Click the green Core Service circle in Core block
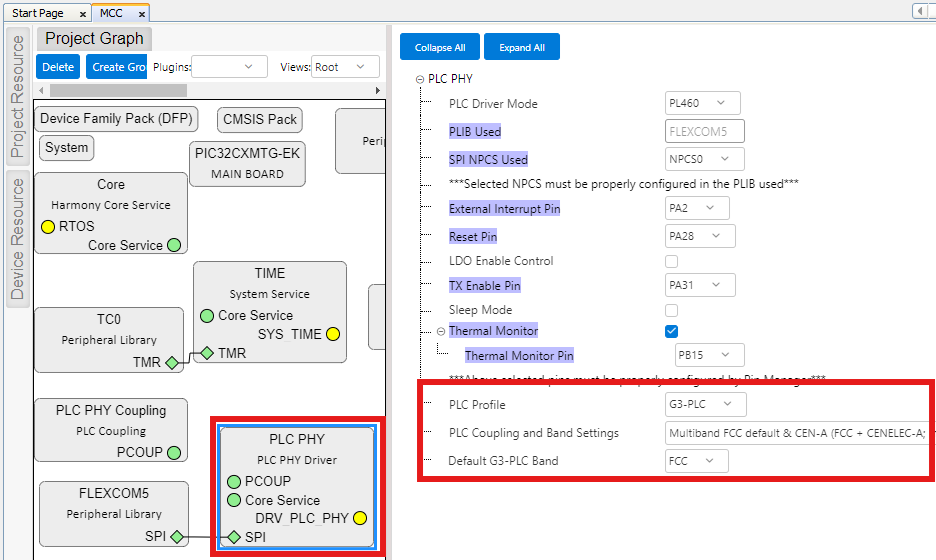 point(174,245)
